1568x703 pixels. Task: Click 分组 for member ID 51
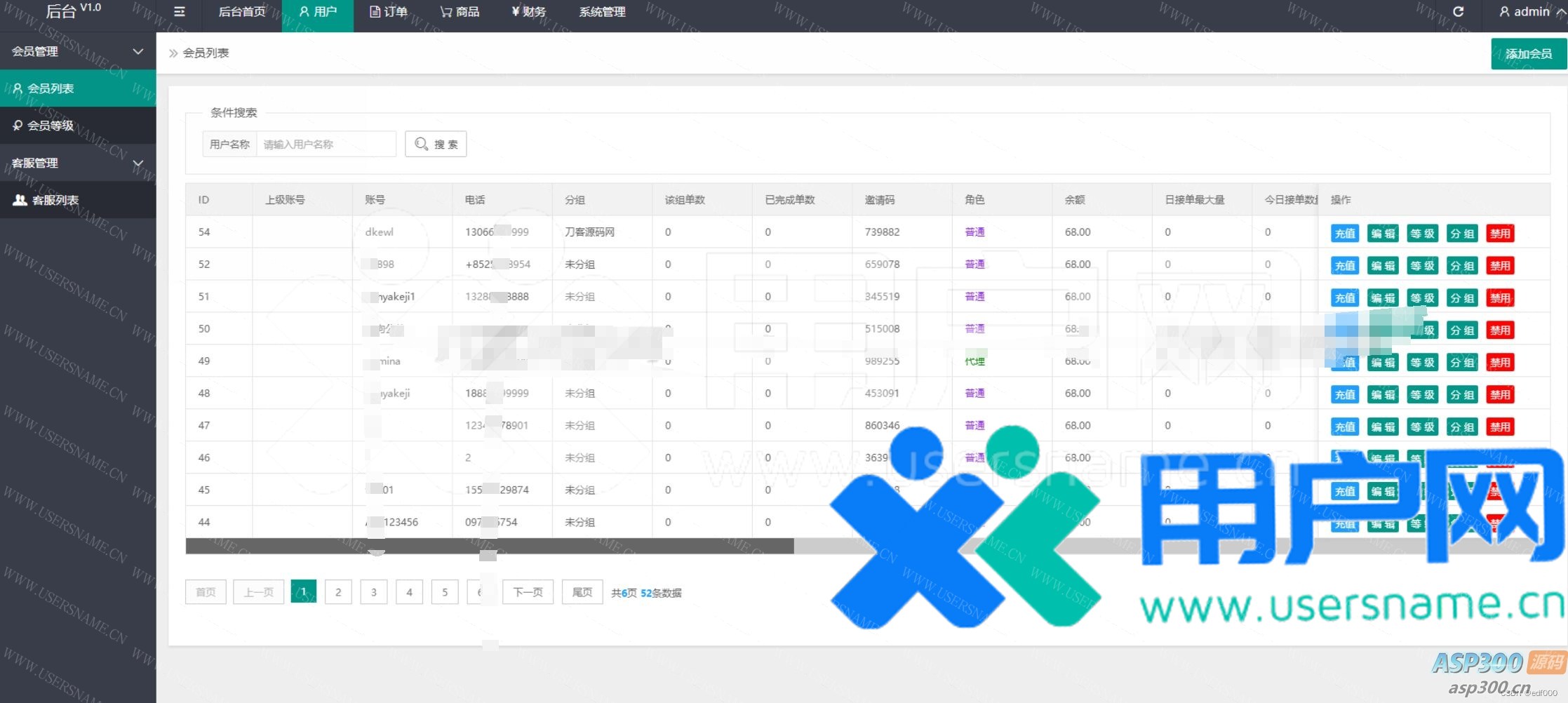(x=1463, y=298)
